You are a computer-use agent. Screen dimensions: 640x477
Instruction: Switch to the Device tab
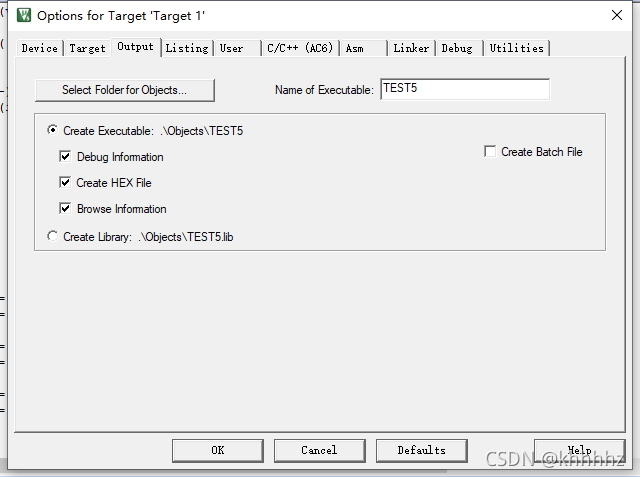click(x=40, y=48)
